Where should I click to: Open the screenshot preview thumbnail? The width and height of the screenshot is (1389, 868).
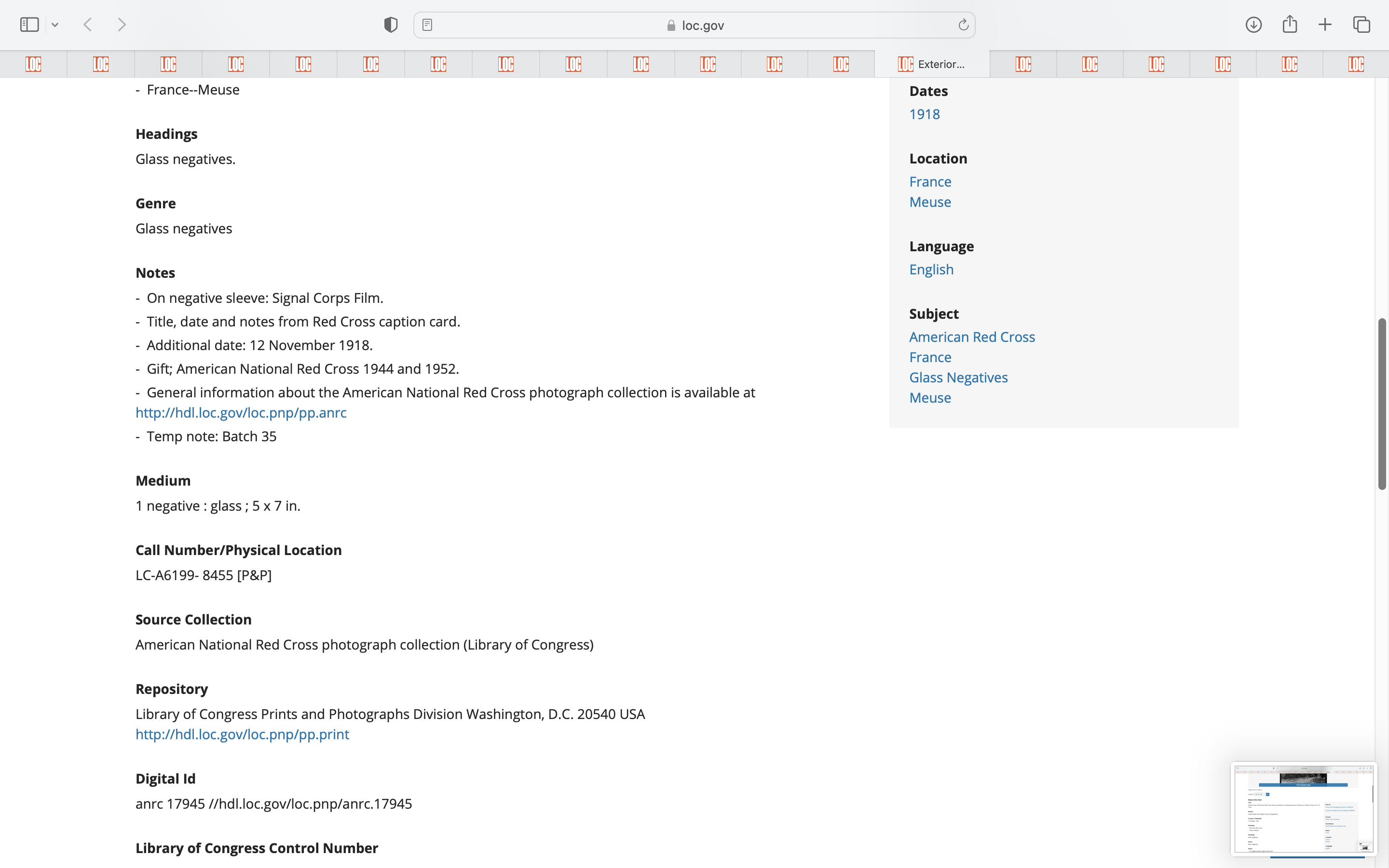click(x=1303, y=809)
